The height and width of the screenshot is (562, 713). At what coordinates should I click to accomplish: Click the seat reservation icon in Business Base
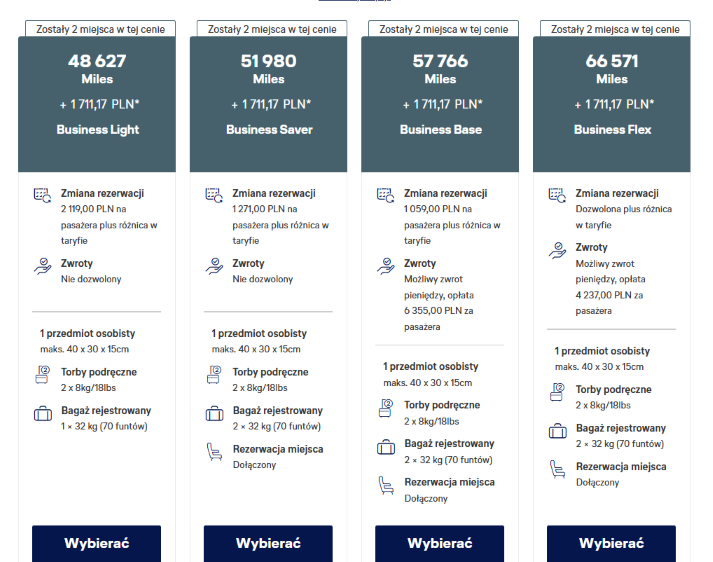click(x=386, y=485)
